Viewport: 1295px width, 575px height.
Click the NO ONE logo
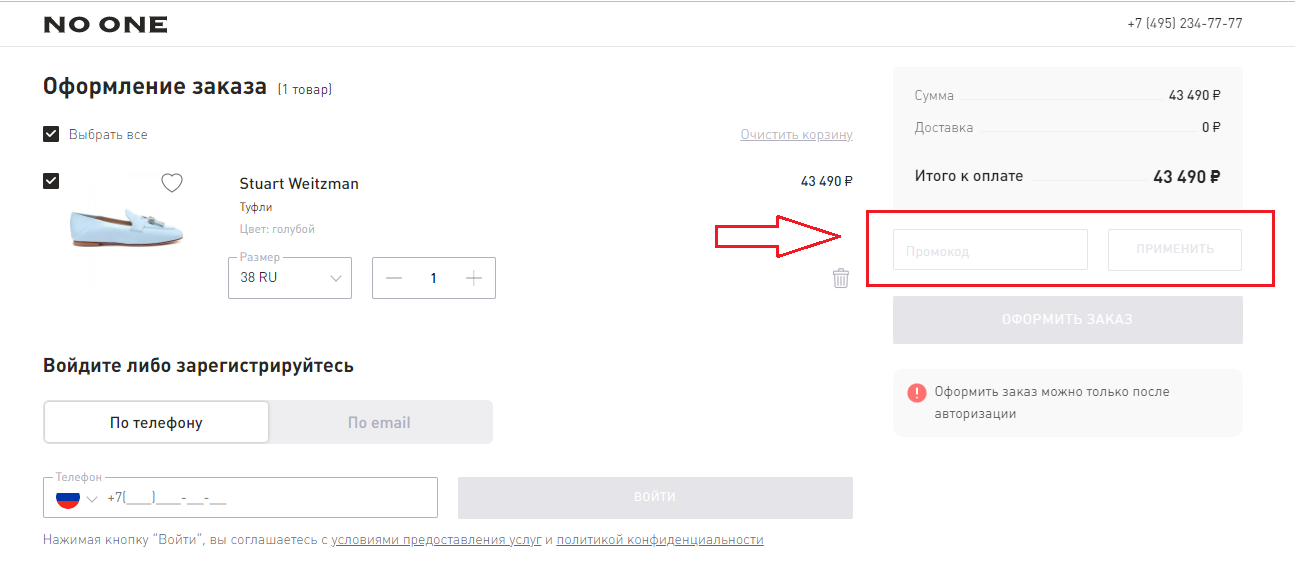click(x=105, y=25)
